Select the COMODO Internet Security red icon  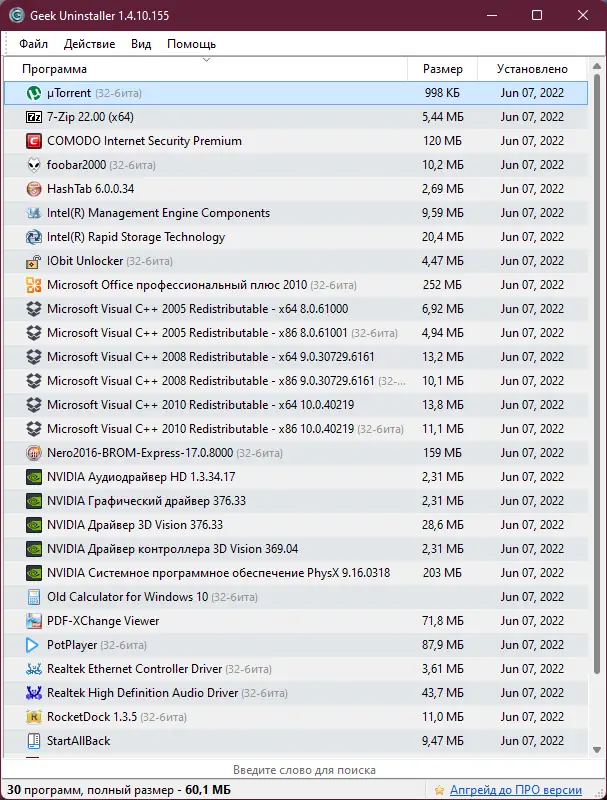coord(34,141)
